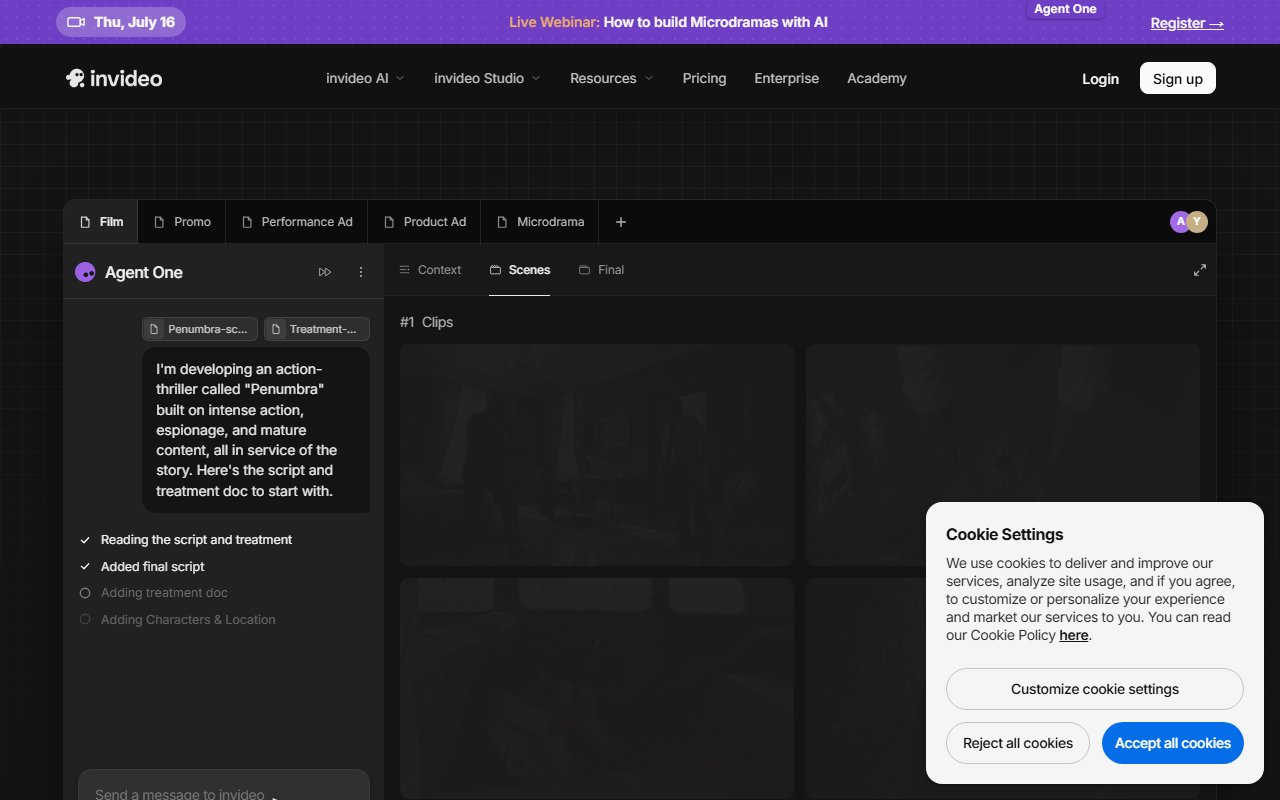Click the Send a message to invideo field
Viewport: 1280px width, 800px height.
click(x=224, y=785)
